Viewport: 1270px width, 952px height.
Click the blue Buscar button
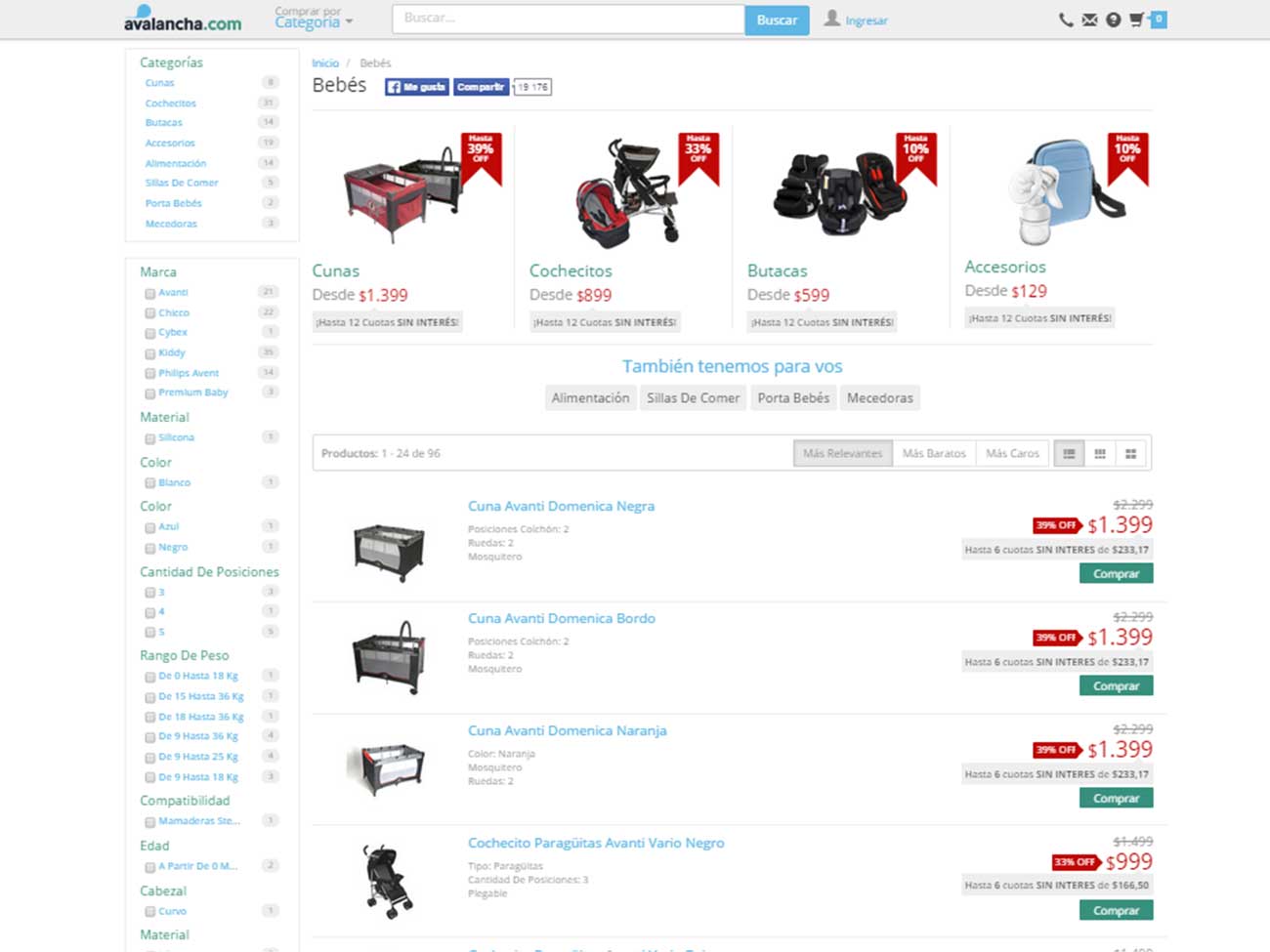[777, 20]
